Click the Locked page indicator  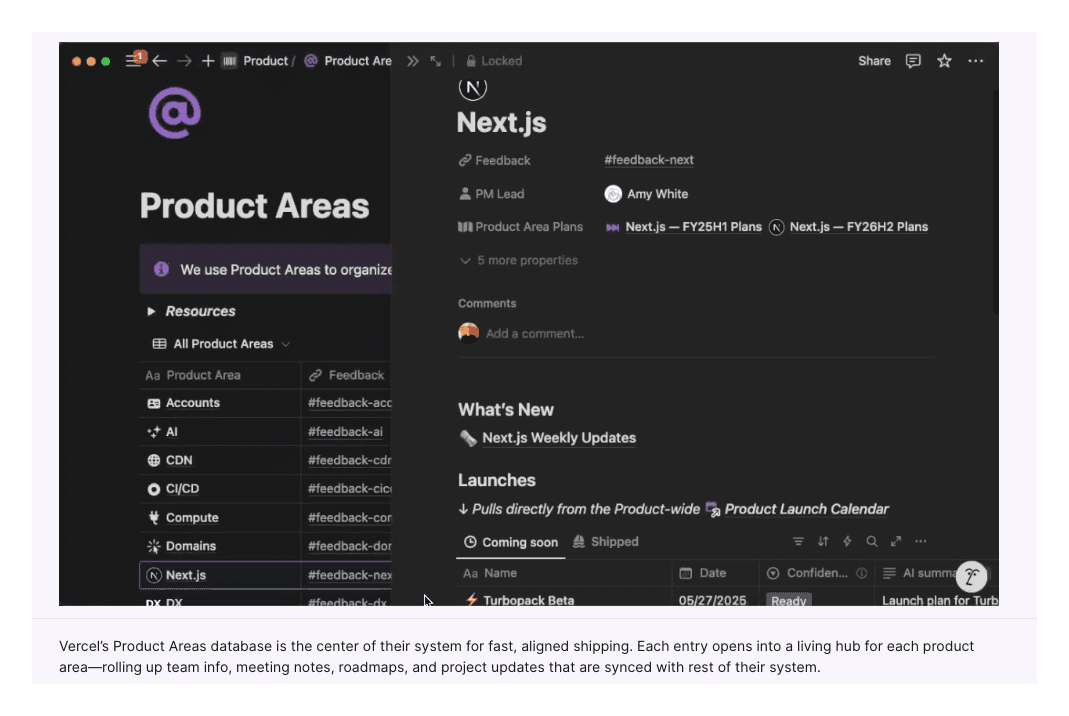point(494,61)
